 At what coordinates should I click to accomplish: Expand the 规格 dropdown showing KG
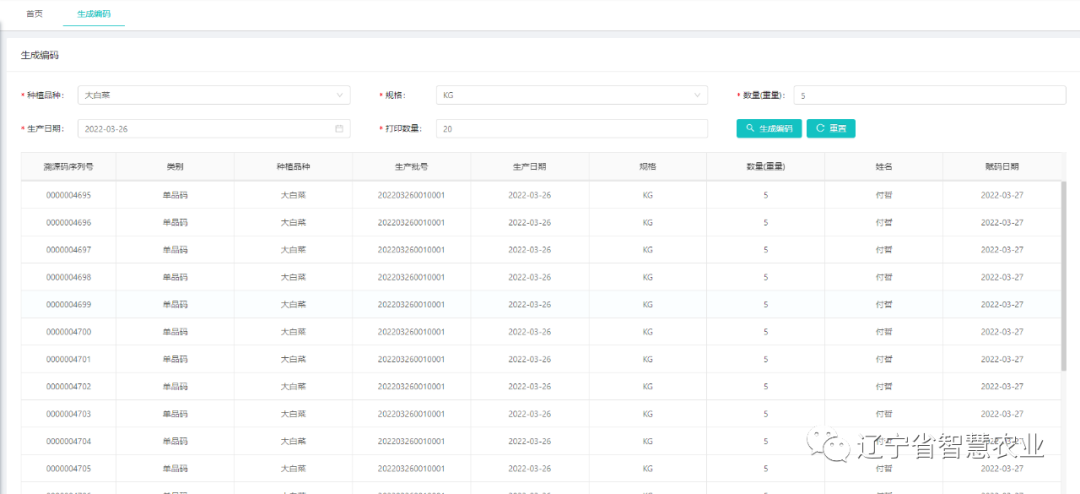[572, 95]
